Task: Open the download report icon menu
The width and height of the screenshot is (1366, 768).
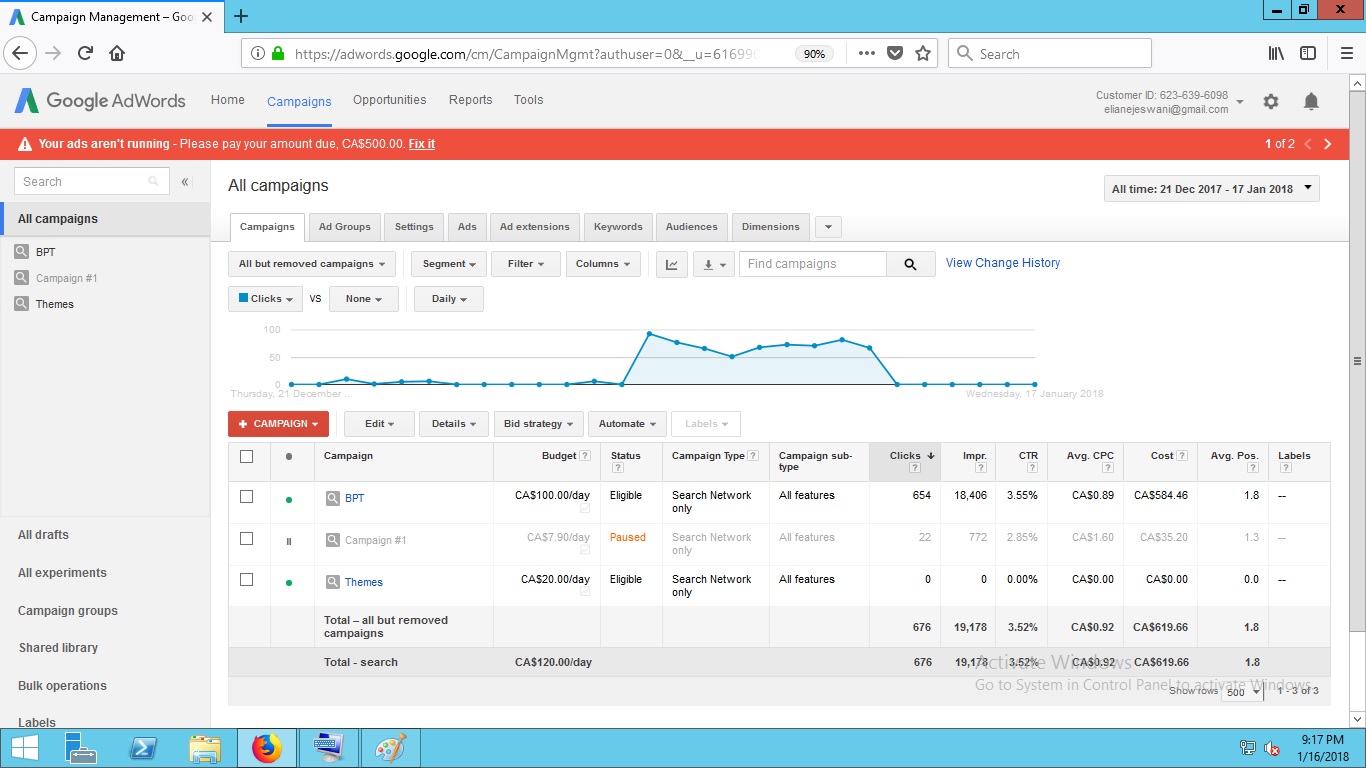Action: (713, 264)
